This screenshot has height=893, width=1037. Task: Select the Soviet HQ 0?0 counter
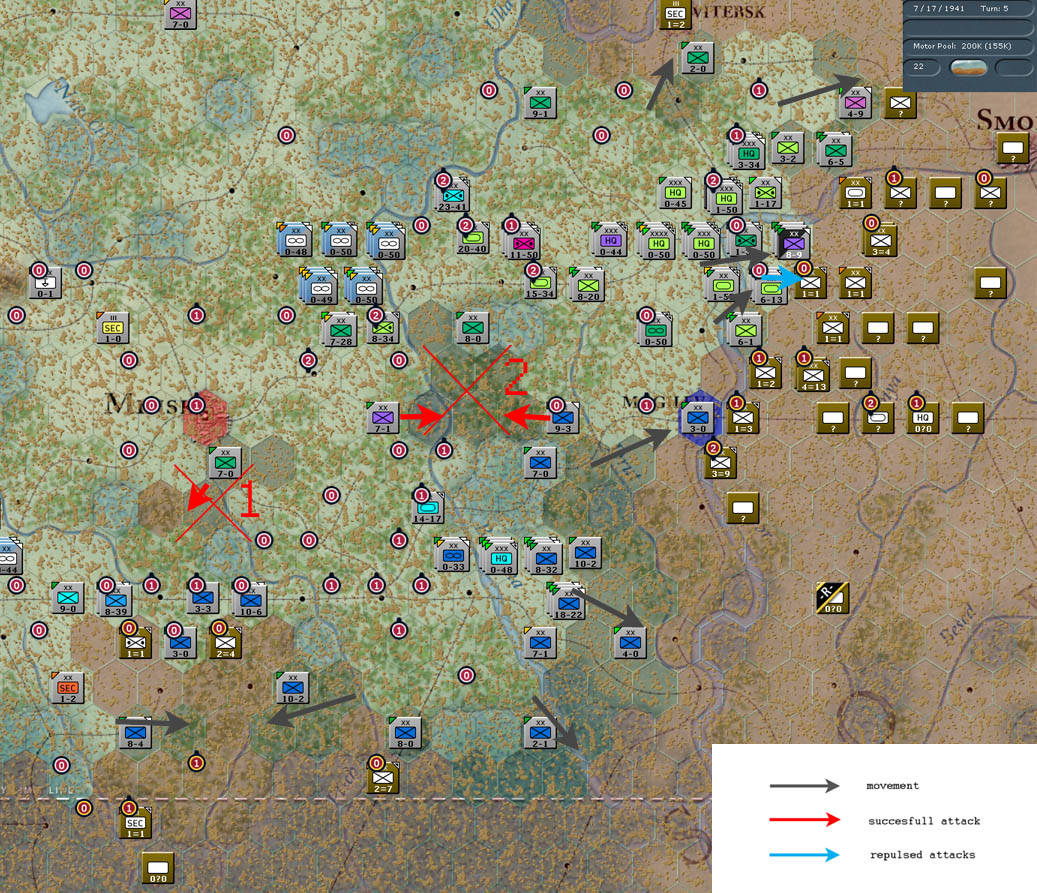(922, 418)
